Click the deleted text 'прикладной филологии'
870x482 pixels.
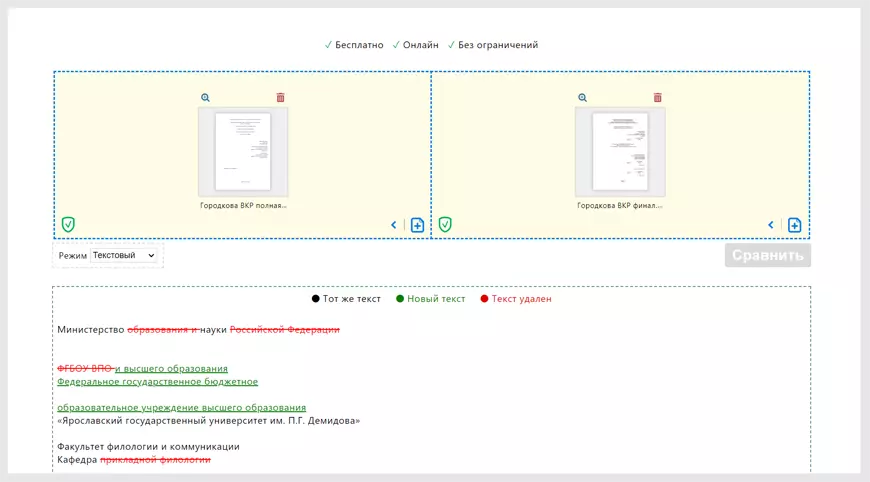pos(155,460)
